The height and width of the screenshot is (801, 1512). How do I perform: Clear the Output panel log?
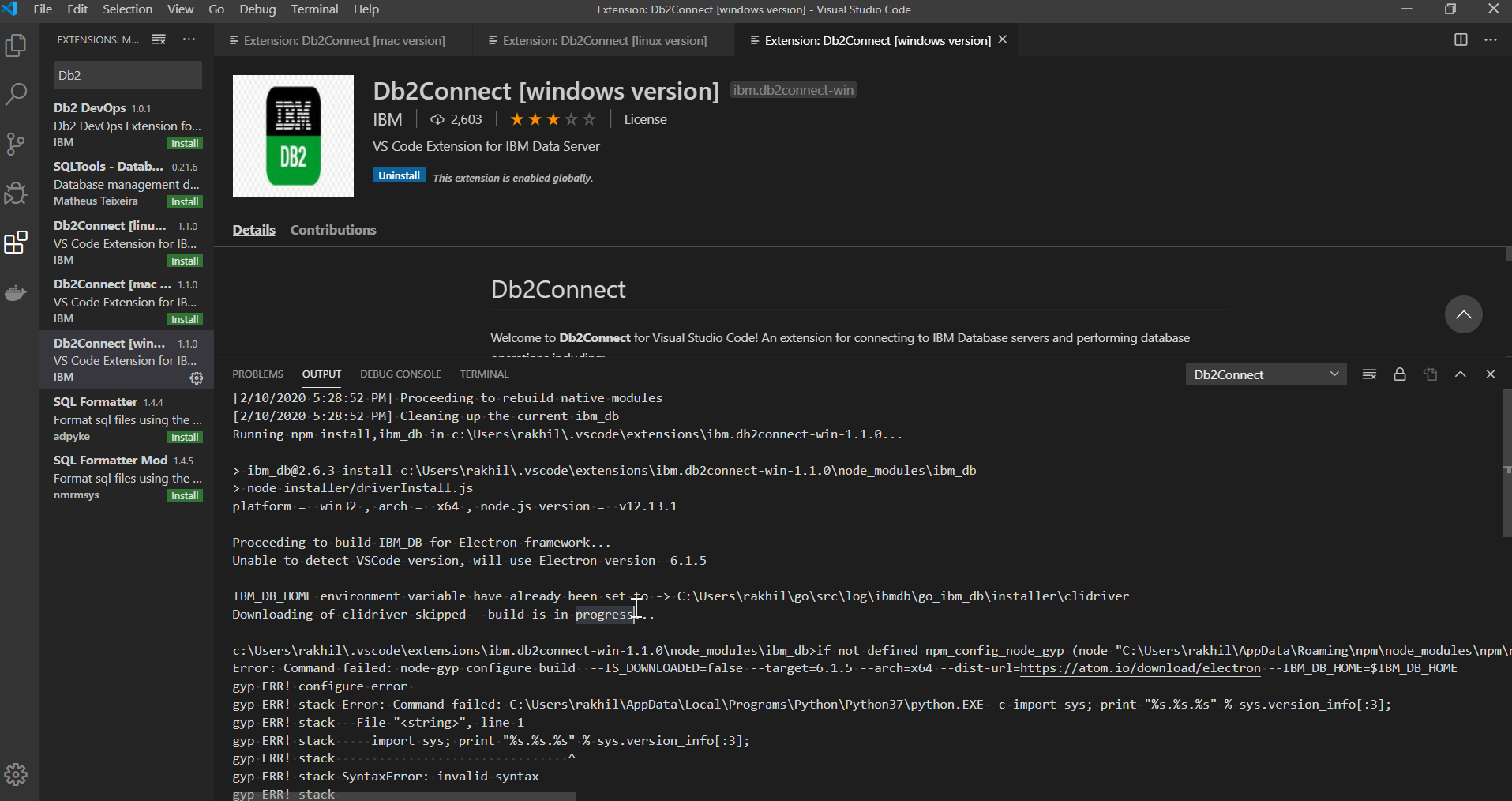tap(1369, 374)
